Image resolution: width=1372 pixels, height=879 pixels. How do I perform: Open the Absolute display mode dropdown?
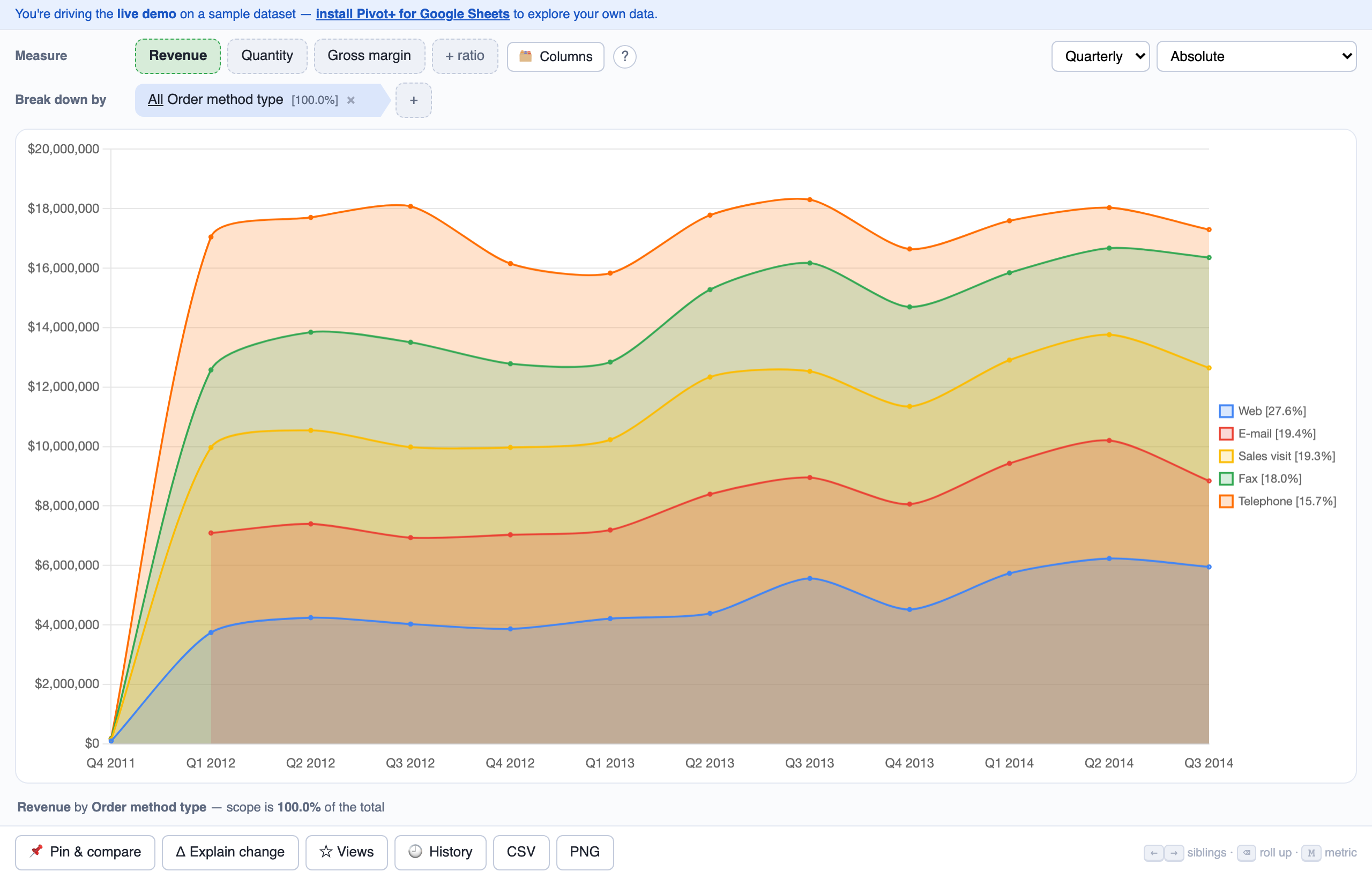pyautogui.click(x=1256, y=56)
